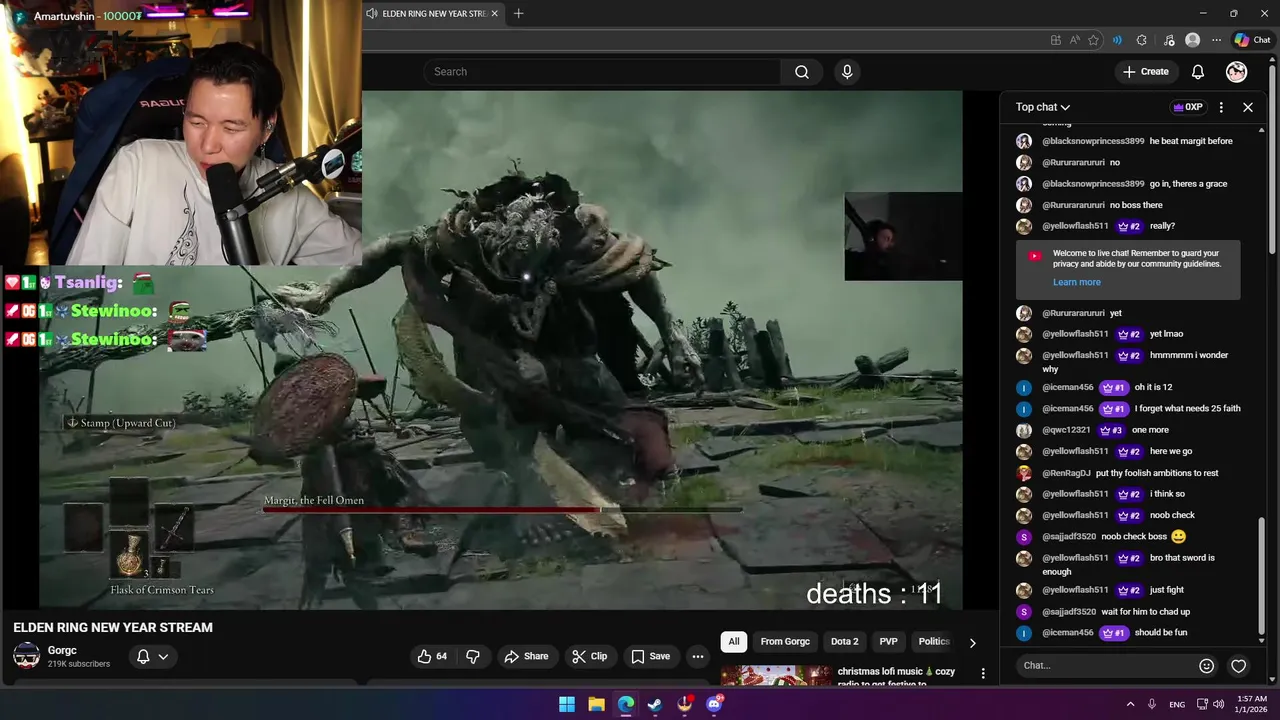Select the ELDEN RING NEW YEAR STREAM tab
Image resolution: width=1280 pixels, height=720 pixels.
[432, 14]
